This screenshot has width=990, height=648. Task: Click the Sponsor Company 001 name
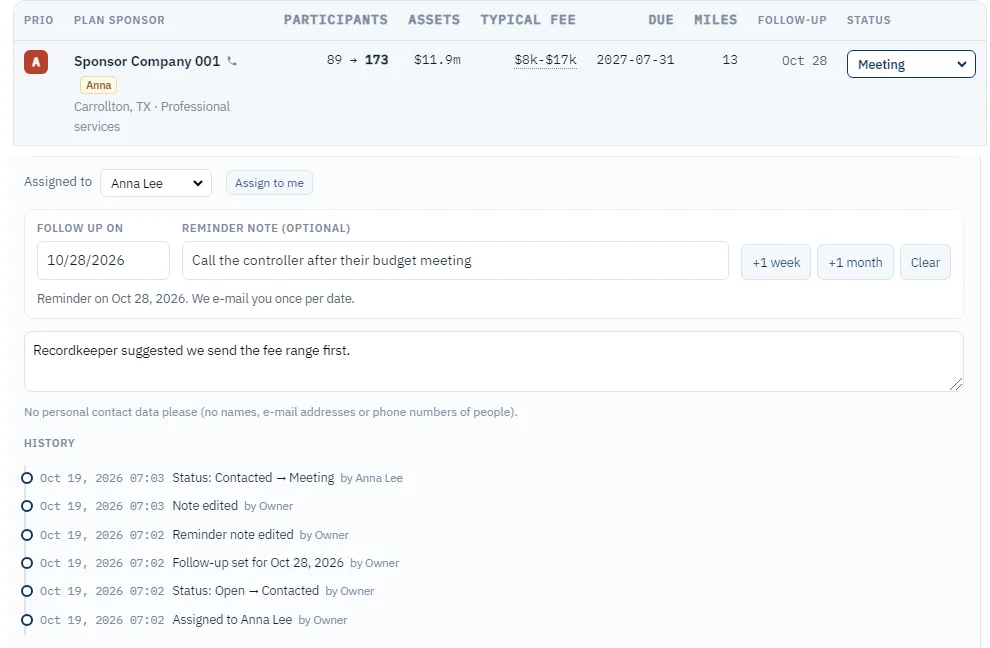click(x=147, y=61)
